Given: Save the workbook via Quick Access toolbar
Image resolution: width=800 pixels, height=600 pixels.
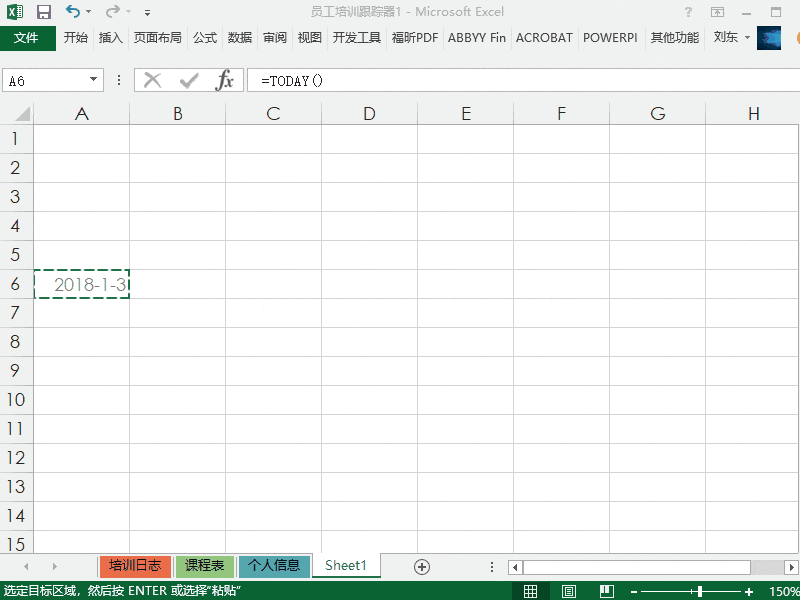Looking at the screenshot, I should 42,10.
